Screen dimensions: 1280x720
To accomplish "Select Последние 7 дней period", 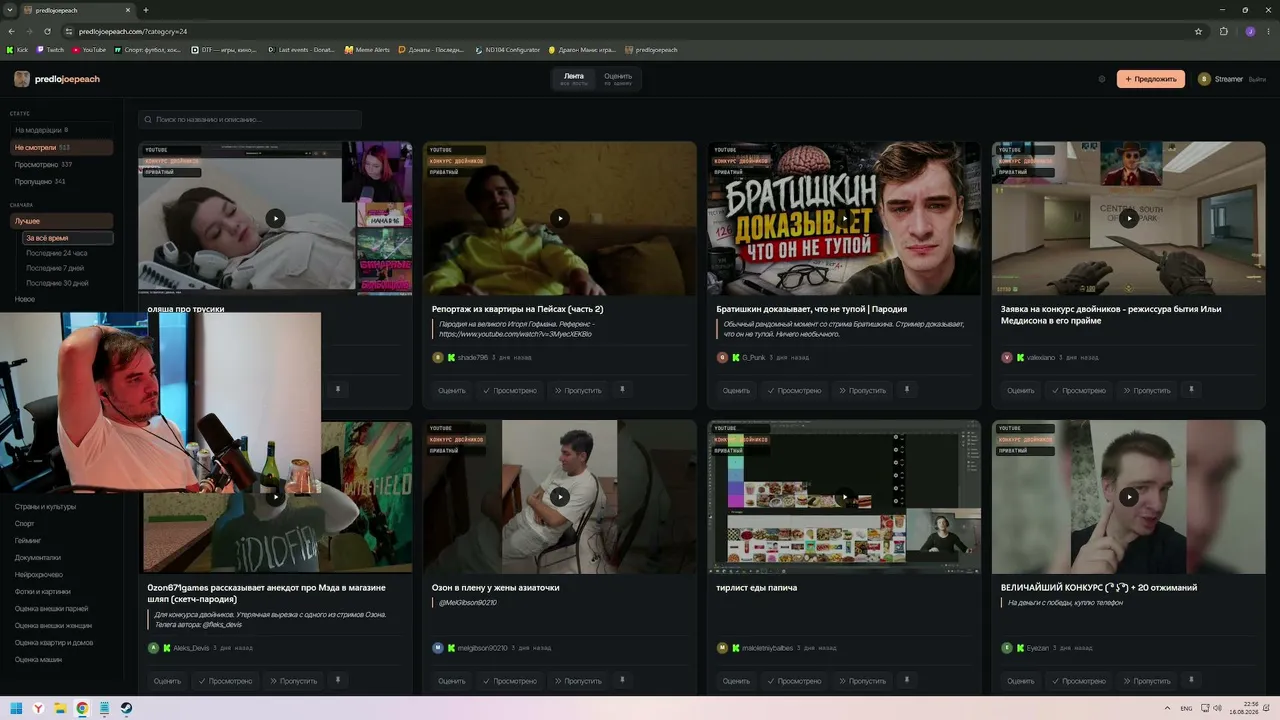I will click(x=55, y=268).
